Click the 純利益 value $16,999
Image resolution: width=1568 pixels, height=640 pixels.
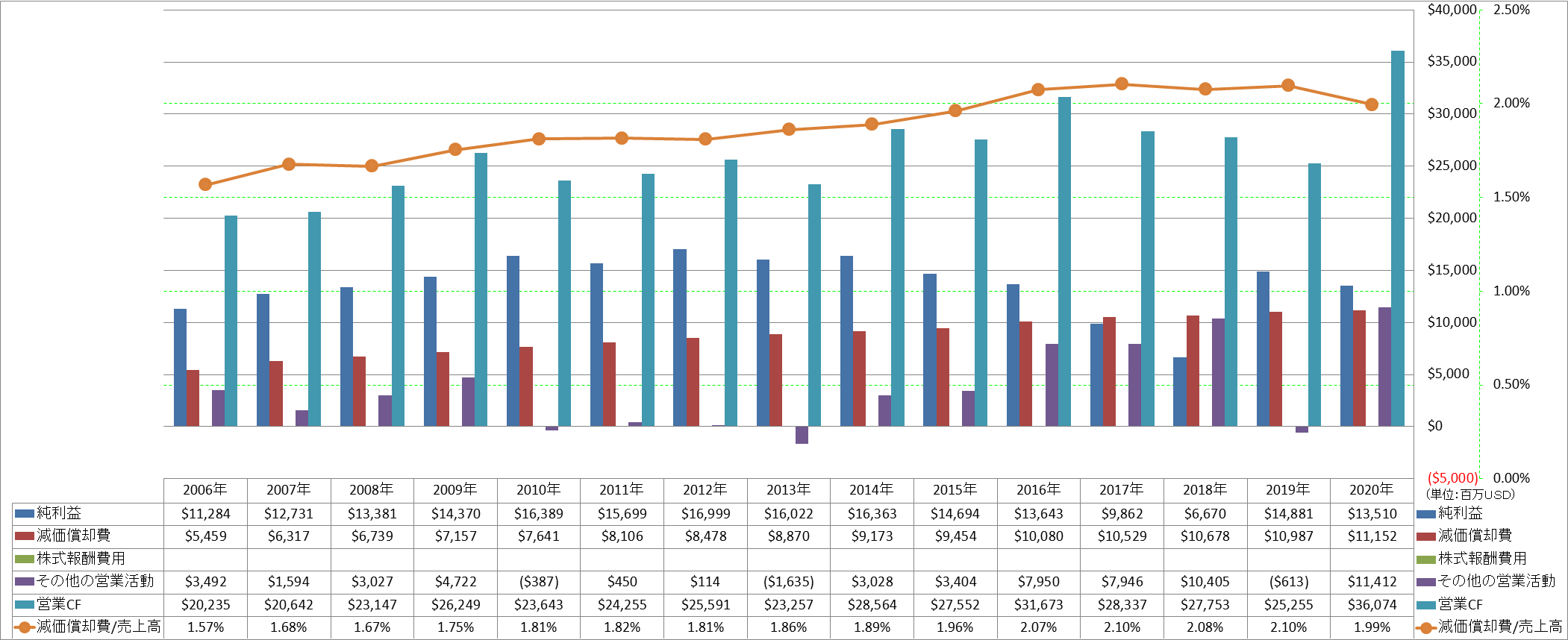tap(705, 514)
